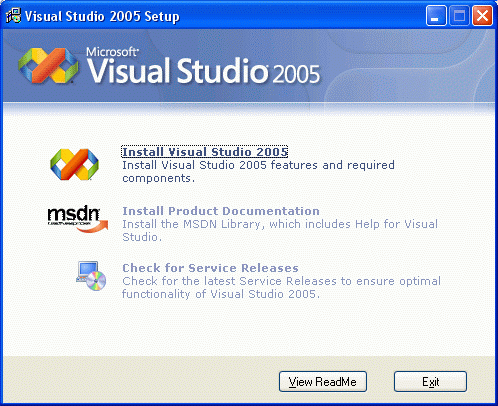Select the Install Product Documentation link
This screenshot has height=406, width=498.
[x=221, y=211]
